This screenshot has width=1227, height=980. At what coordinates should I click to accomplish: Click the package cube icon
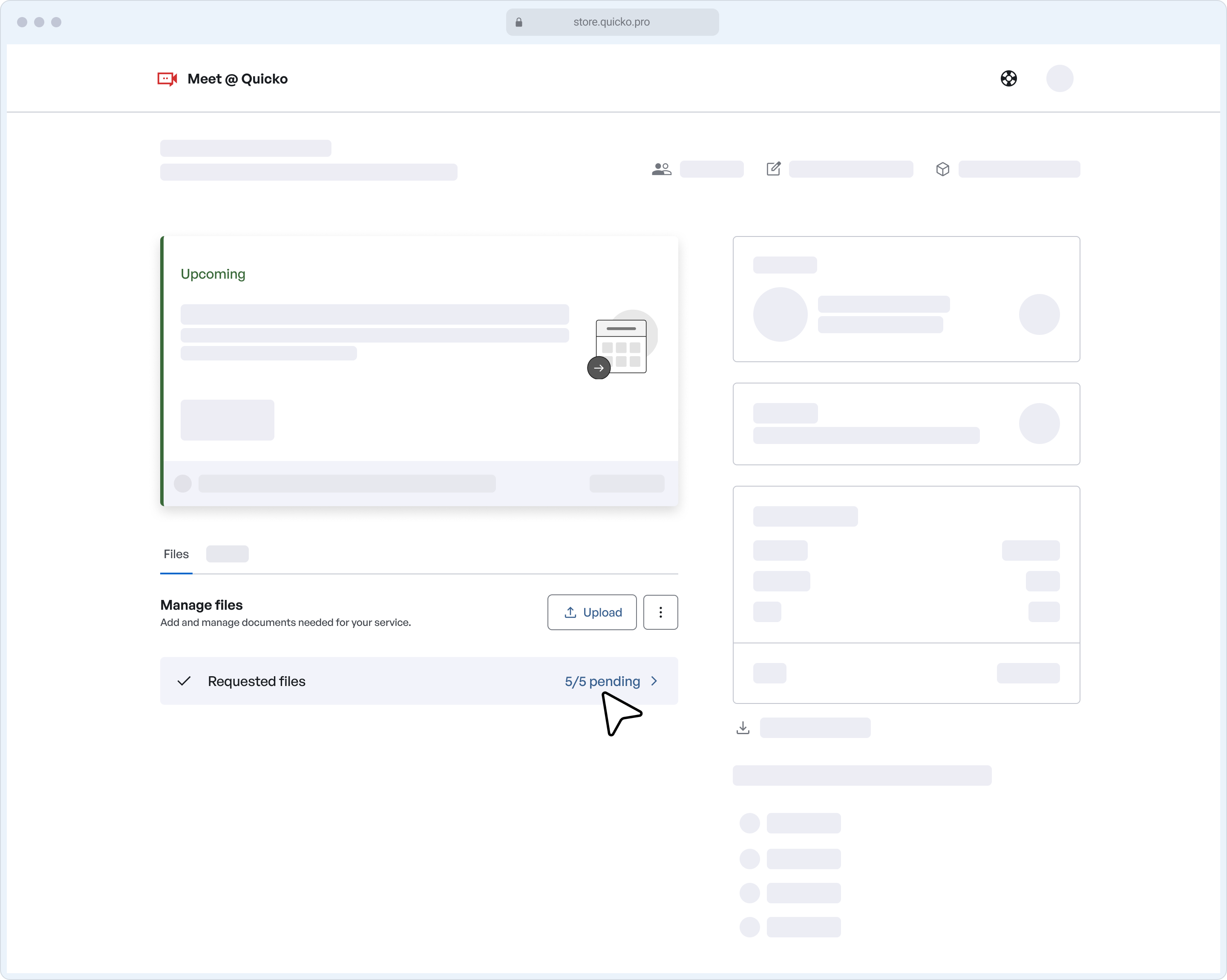coord(942,169)
